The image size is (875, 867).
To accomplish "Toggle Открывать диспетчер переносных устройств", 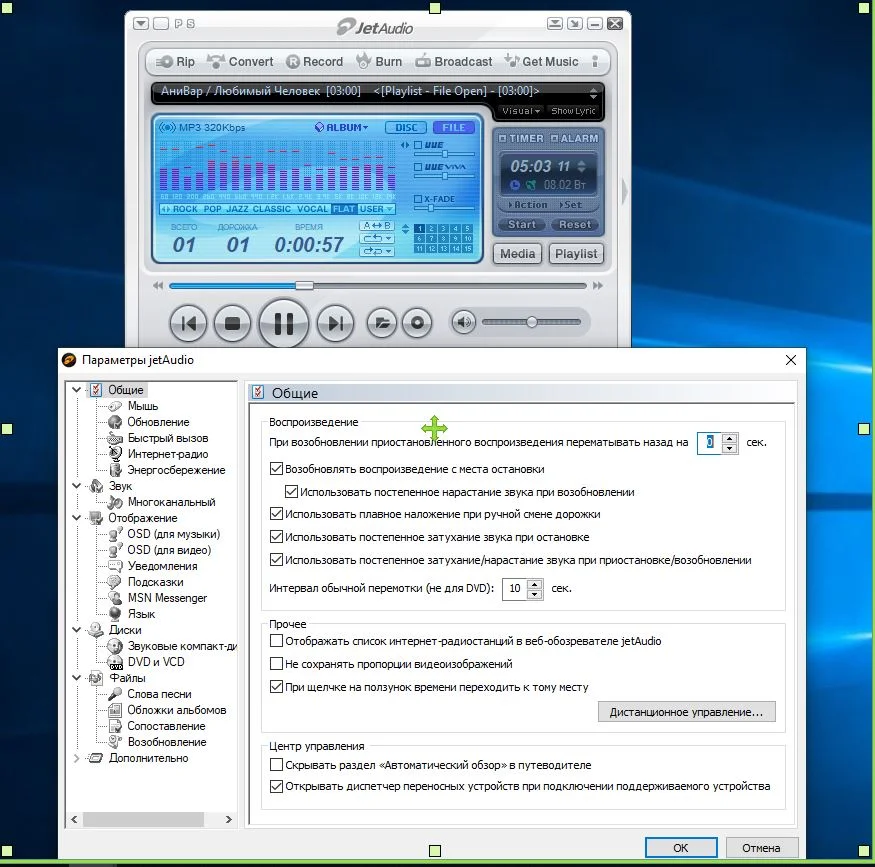I will click(x=276, y=786).
